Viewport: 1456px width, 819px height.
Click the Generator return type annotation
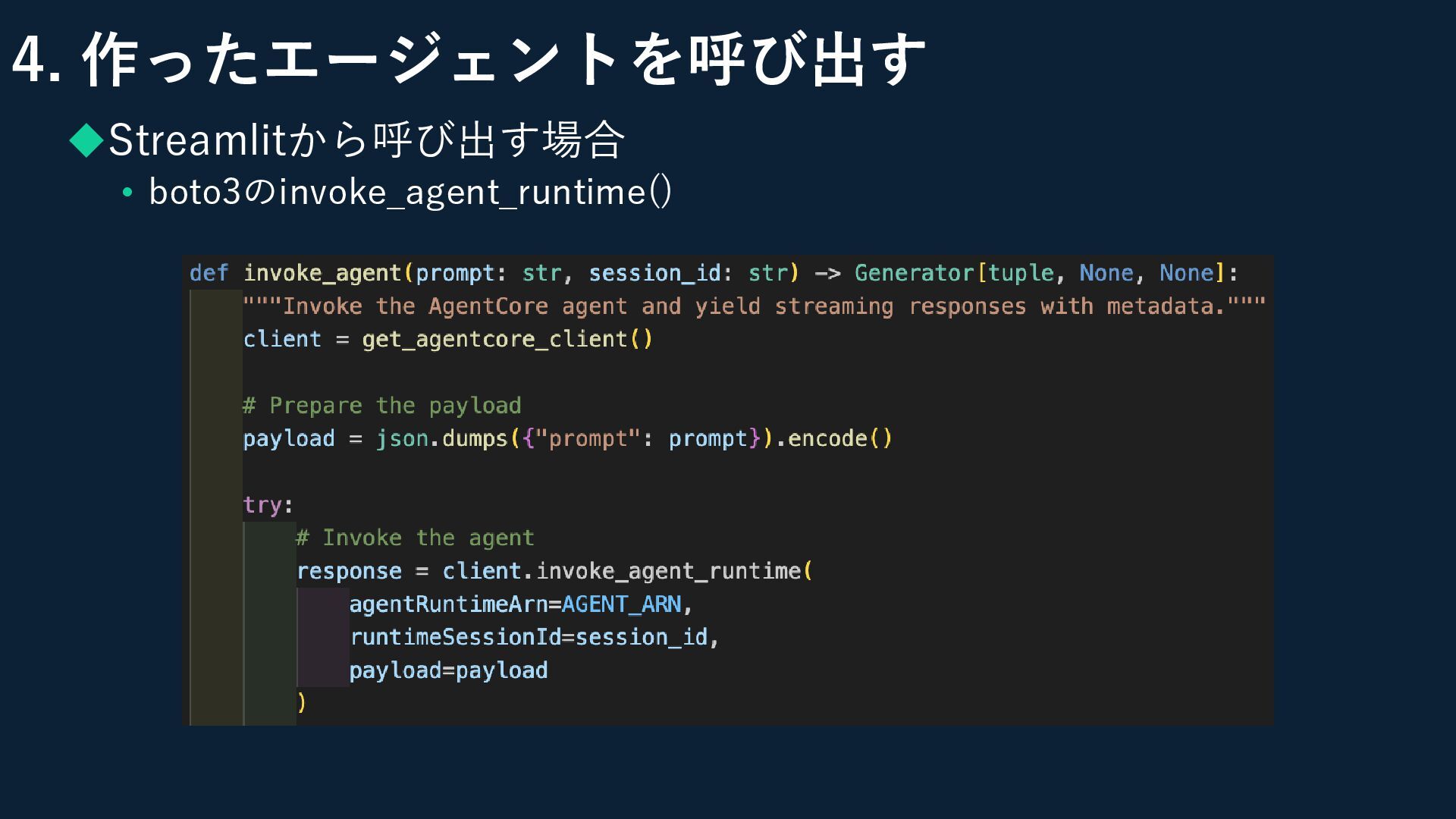coord(914,273)
